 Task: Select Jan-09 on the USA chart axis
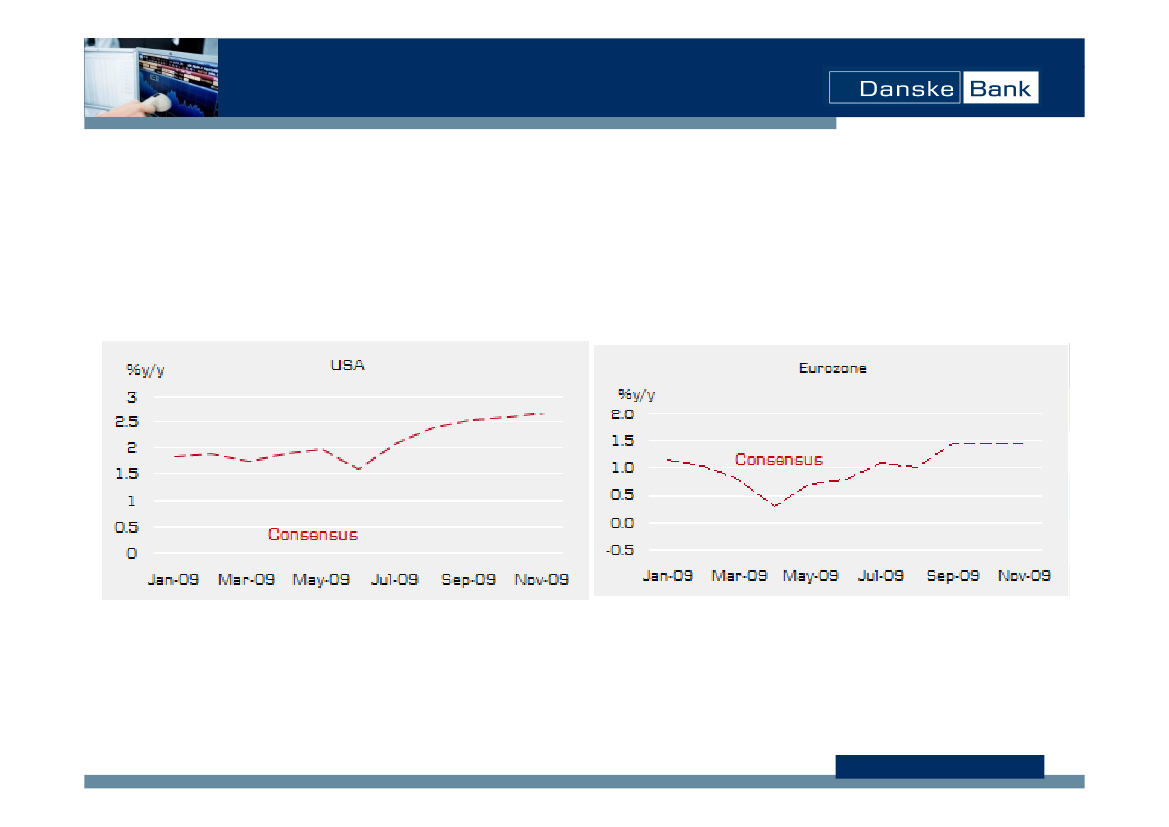click(173, 580)
